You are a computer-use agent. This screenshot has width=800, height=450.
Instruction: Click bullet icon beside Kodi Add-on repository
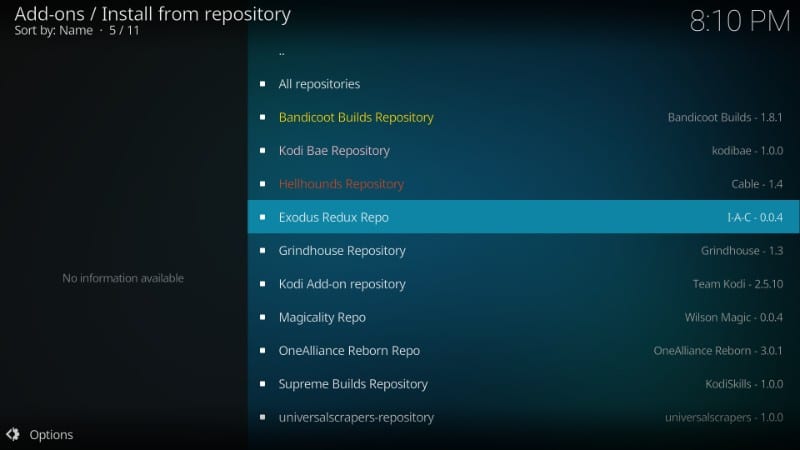(x=262, y=284)
